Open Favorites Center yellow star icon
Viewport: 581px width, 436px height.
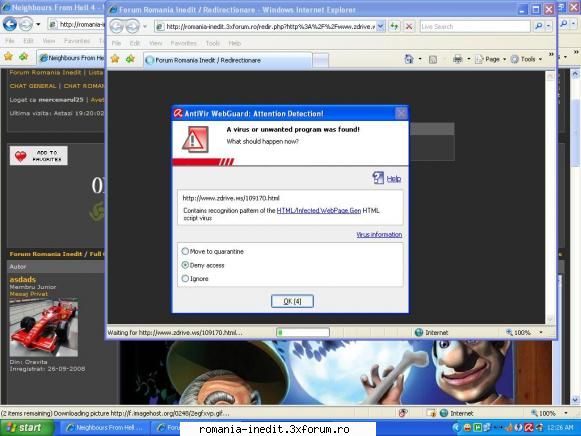tap(115, 59)
